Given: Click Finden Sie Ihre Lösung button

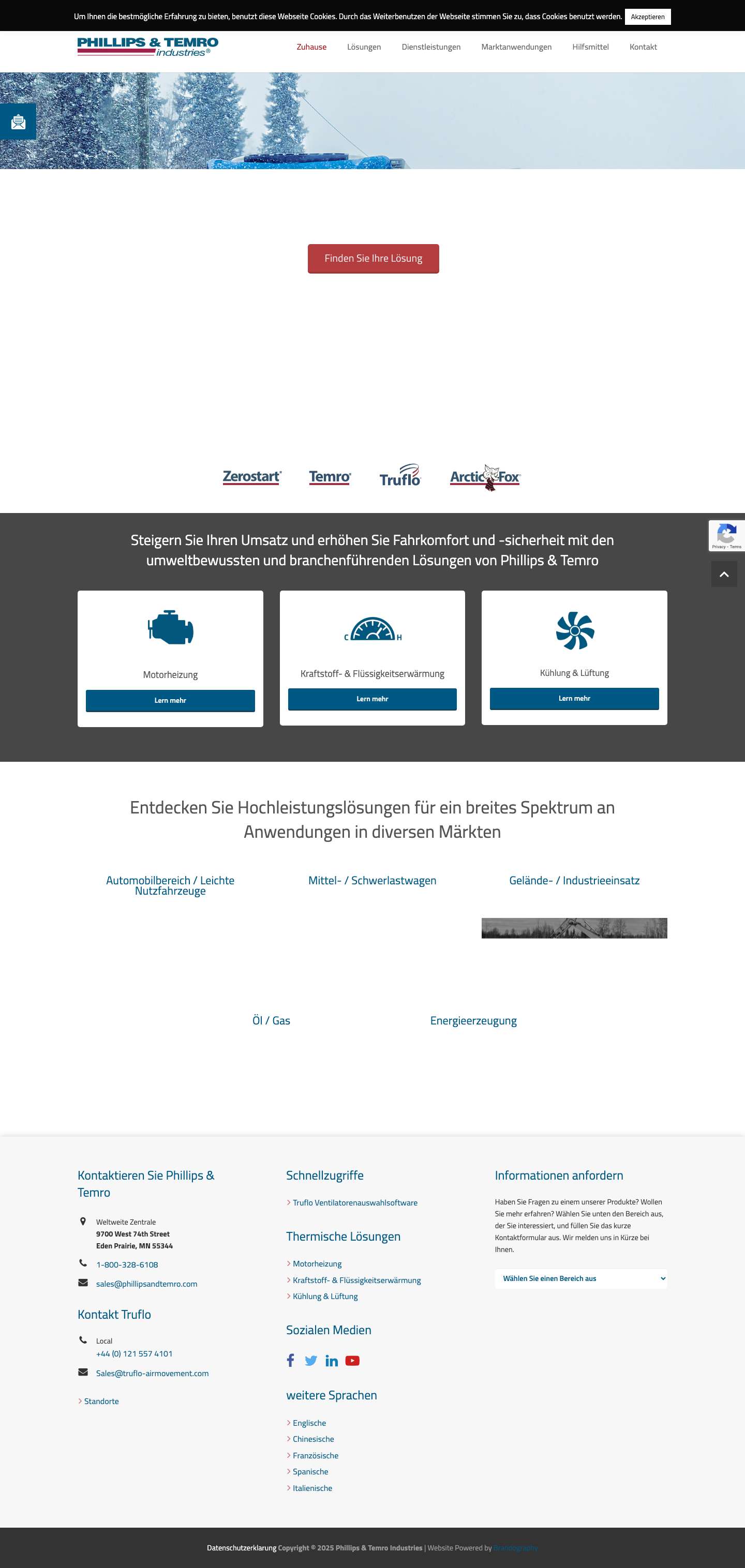Looking at the screenshot, I should [x=373, y=259].
